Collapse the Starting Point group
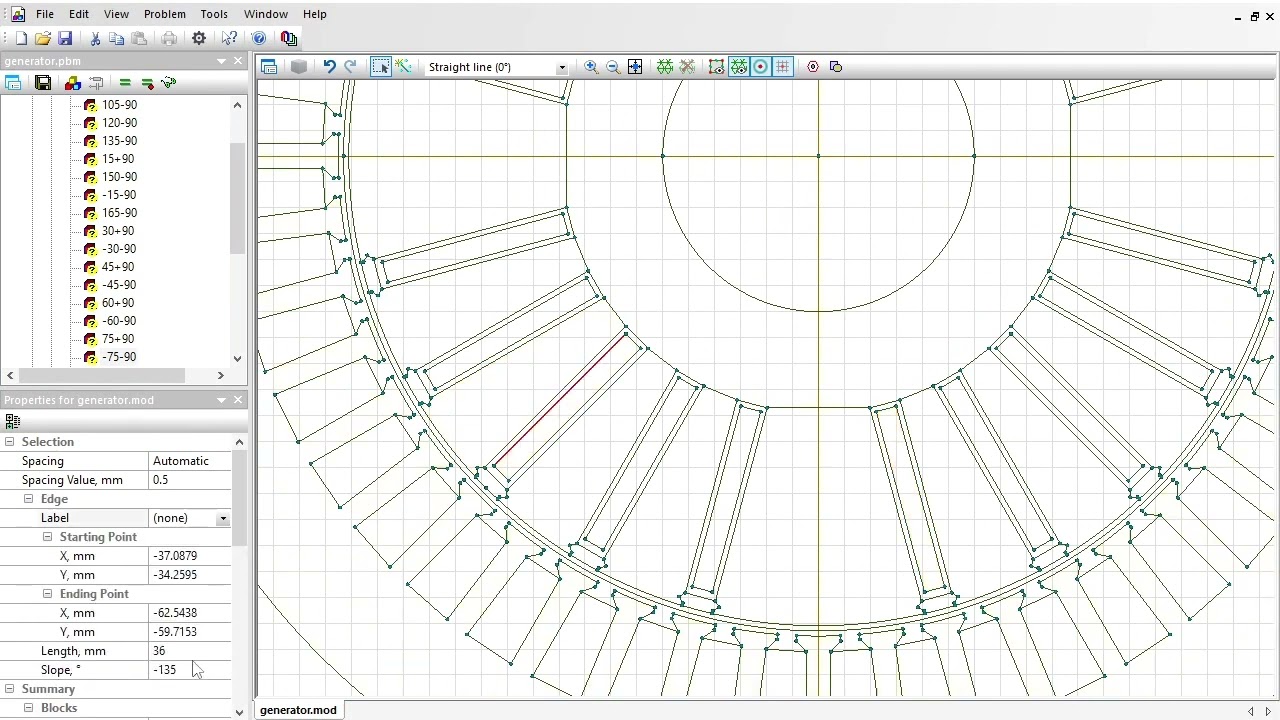 click(47, 537)
